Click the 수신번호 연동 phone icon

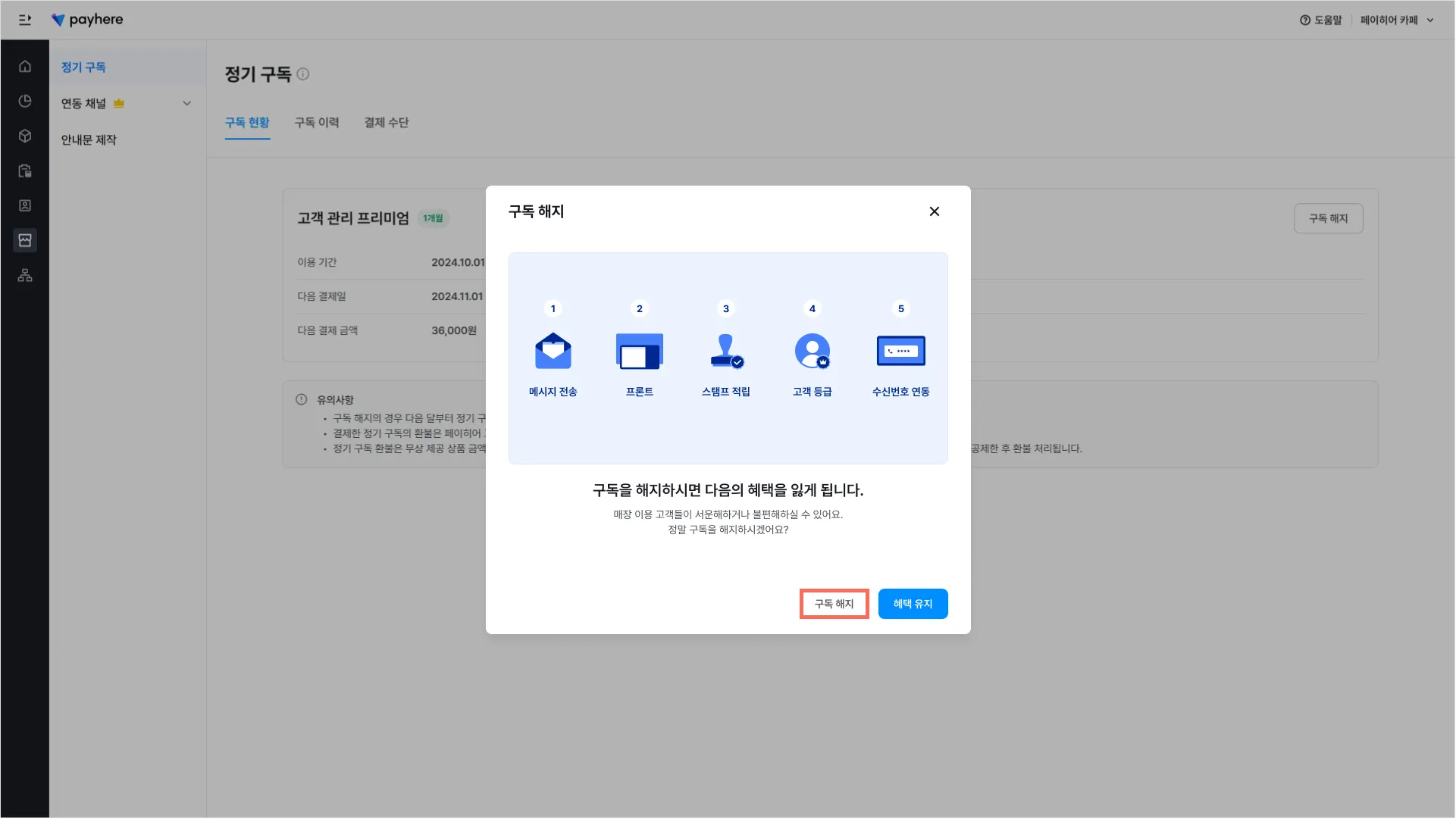[x=900, y=352]
